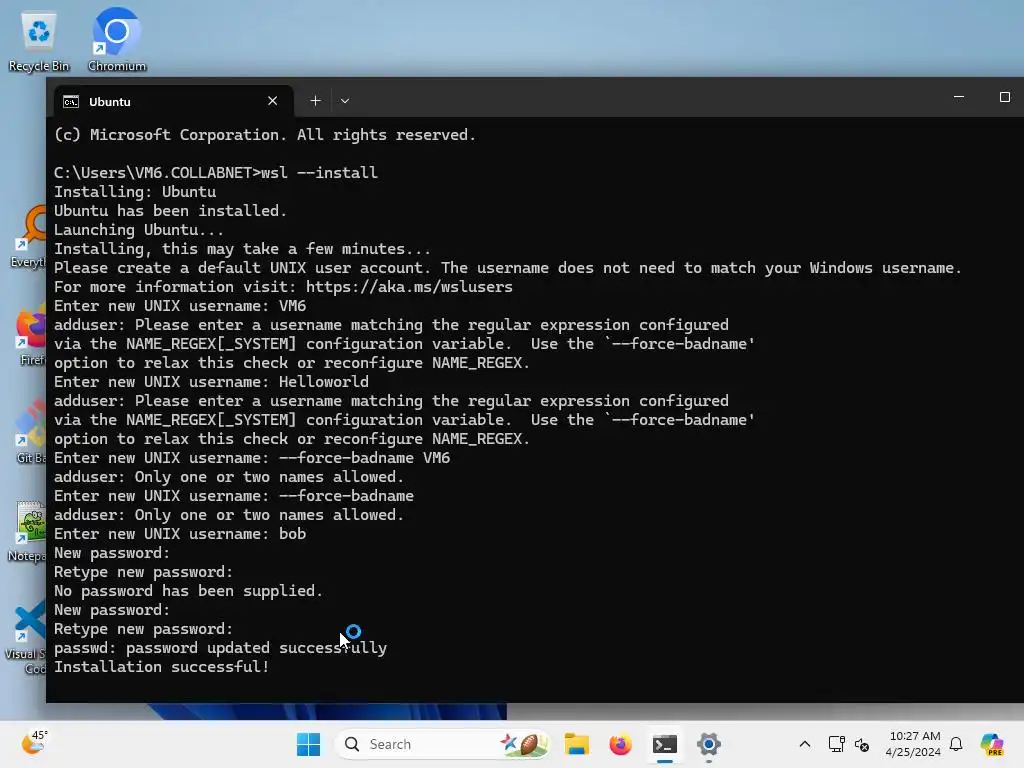Open File Explorer from the taskbar
1024x768 pixels.
click(577, 744)
